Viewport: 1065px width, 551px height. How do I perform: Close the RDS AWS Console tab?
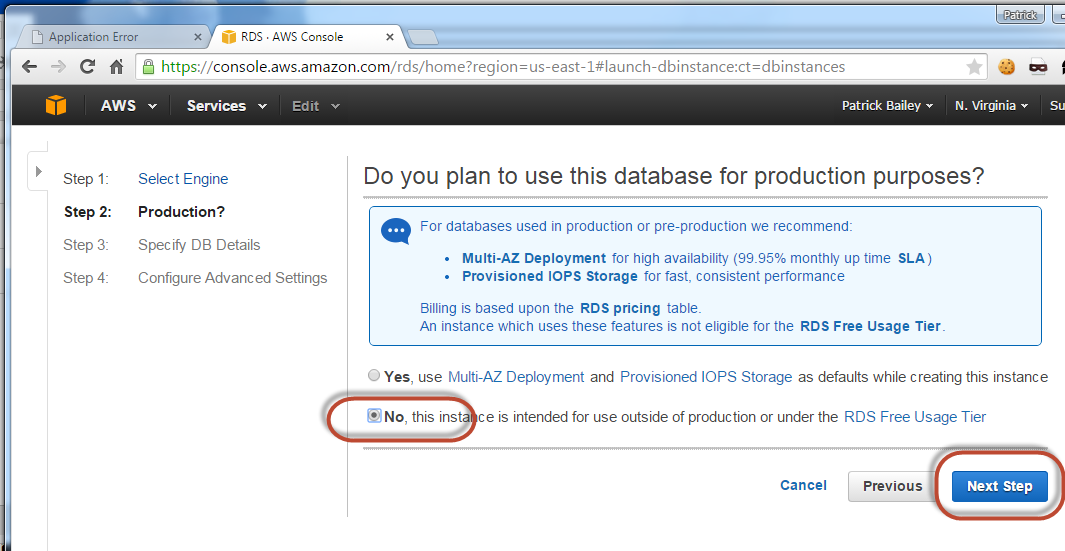(390, 37)
